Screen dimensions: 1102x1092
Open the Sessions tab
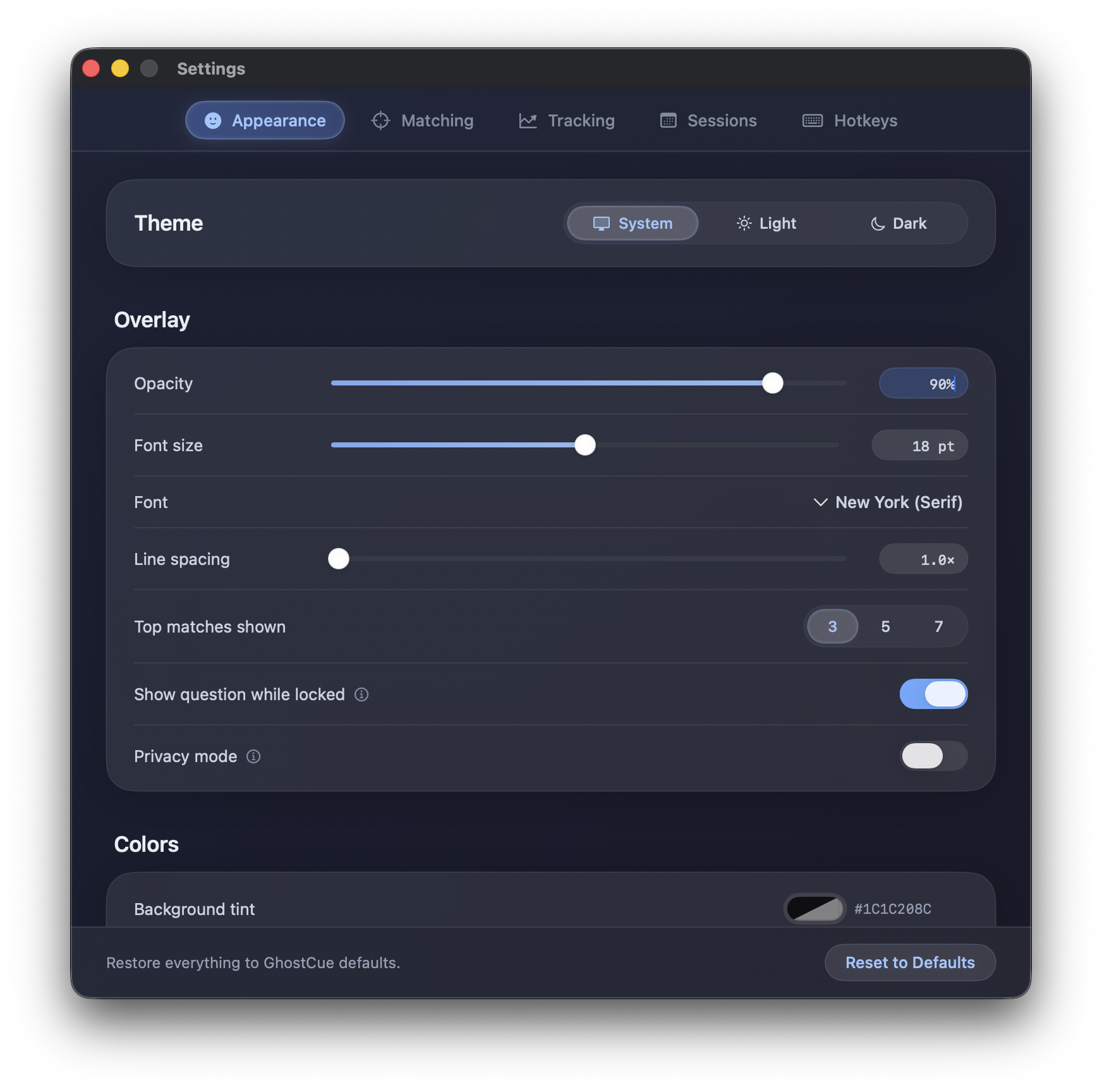(x=708, y=120)
